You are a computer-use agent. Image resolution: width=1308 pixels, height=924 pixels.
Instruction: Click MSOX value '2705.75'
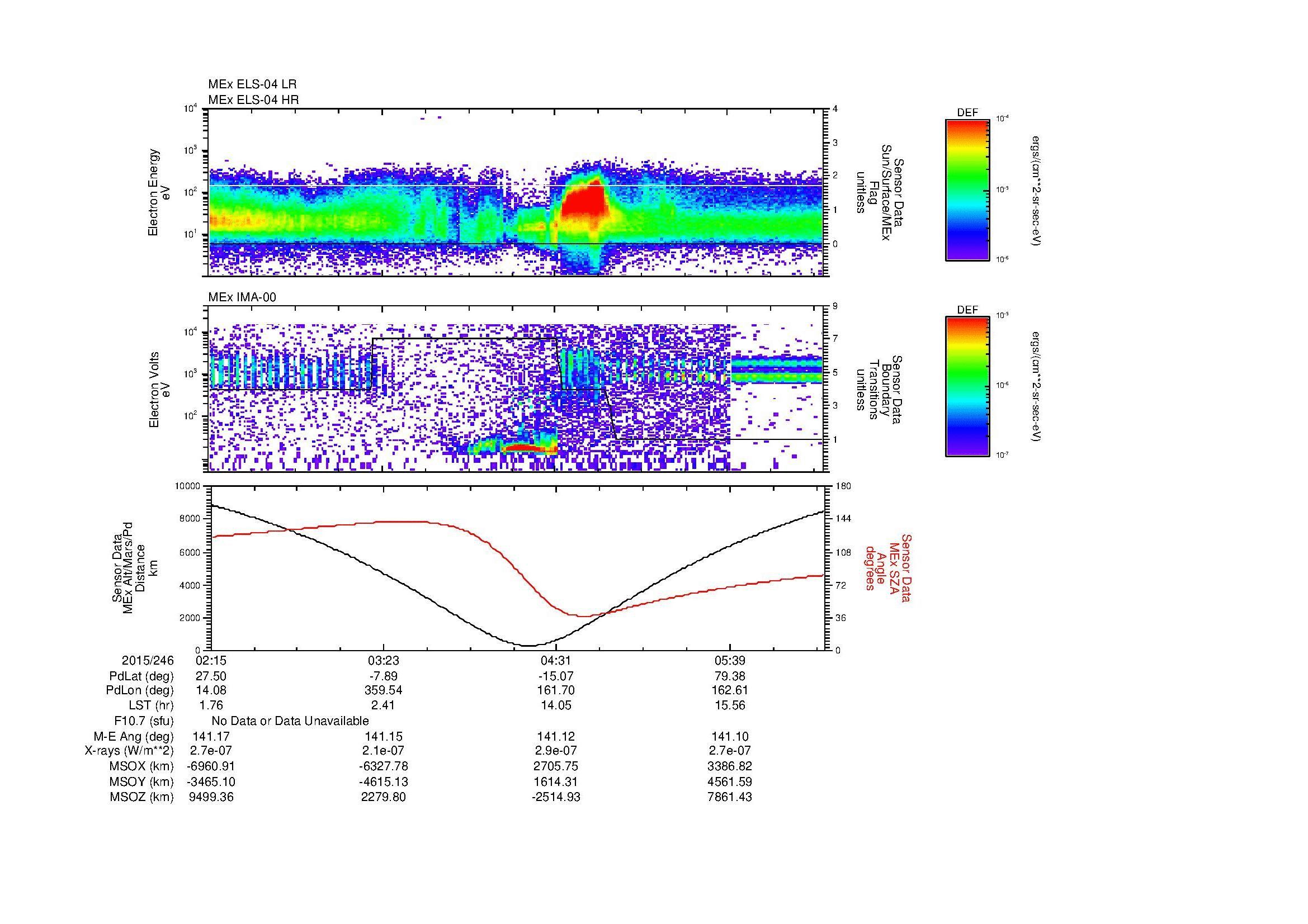(x=556, y=767)
